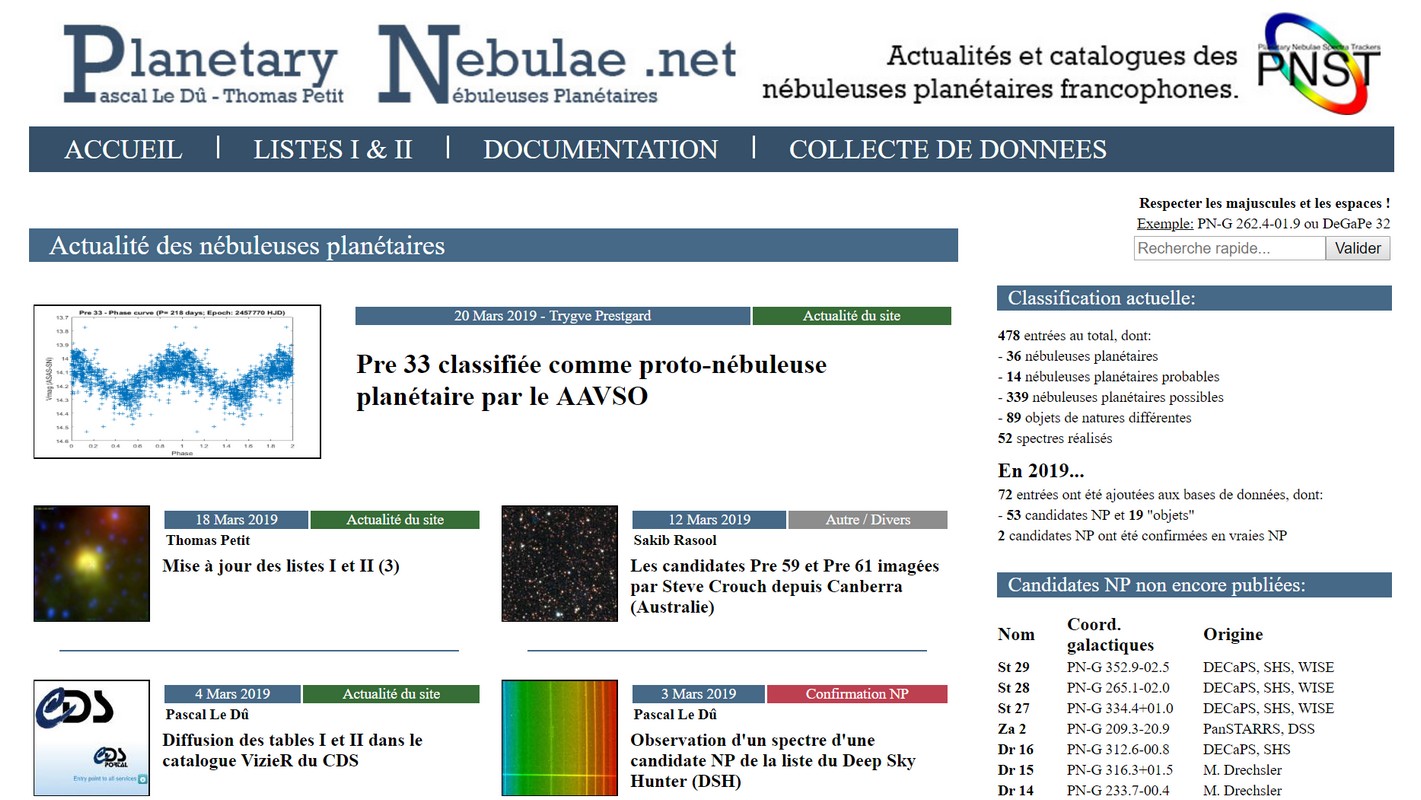Image resolution: width=1421 pixels, height=800 pixels.
Task: Open the VizieR du CDS diffusion article
Action: 292,750
